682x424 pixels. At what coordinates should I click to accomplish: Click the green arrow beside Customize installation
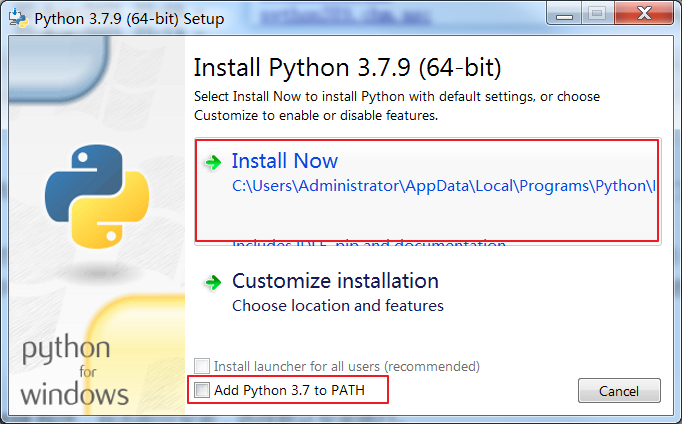(212, 282)
